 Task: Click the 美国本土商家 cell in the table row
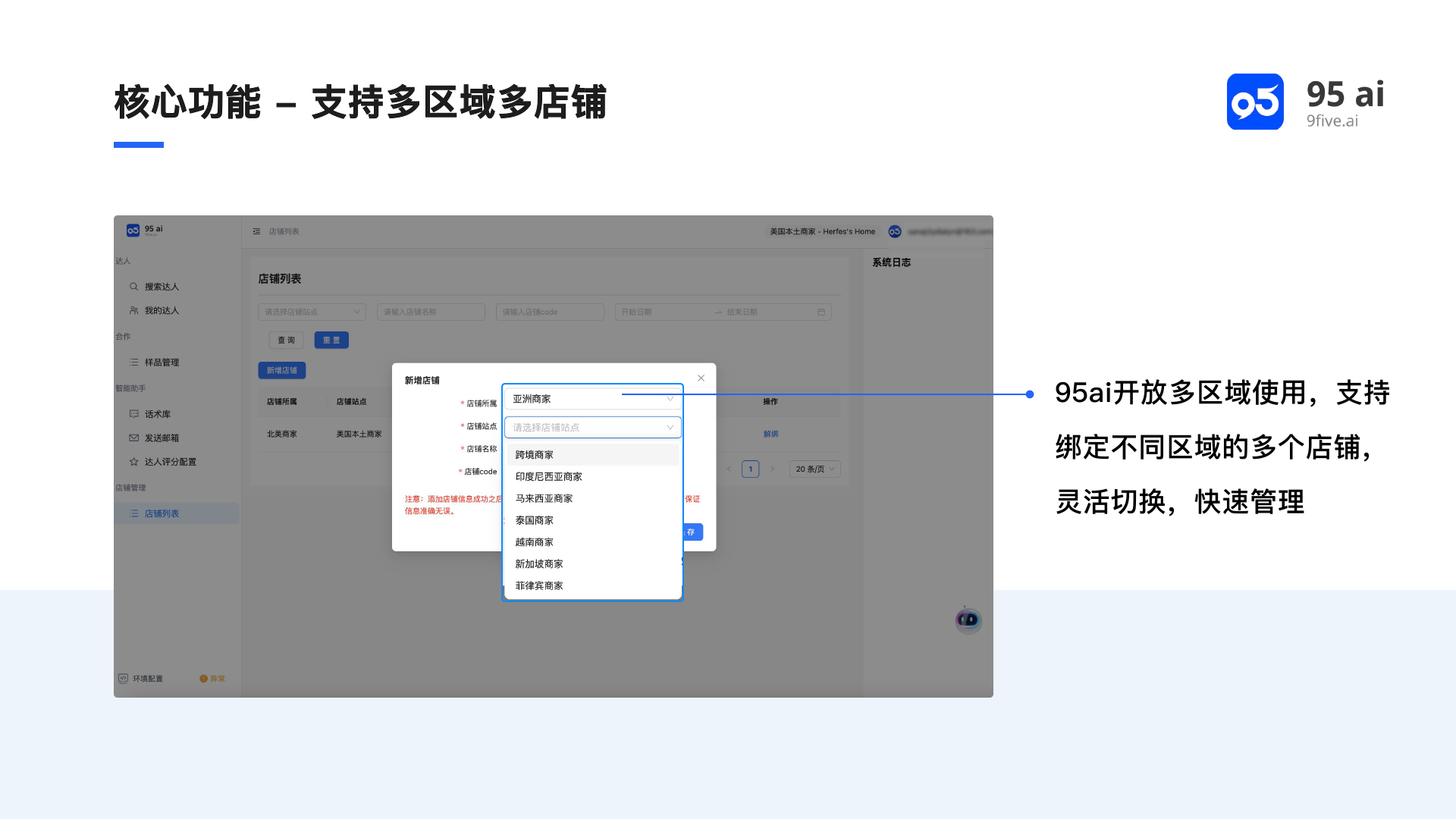[x=359, y=434]
